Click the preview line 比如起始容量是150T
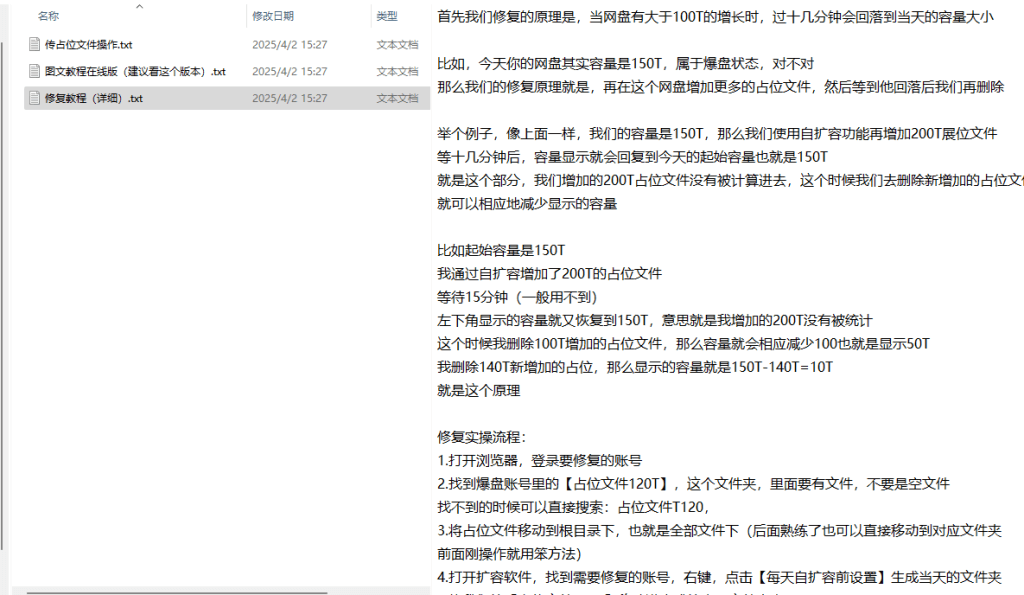 (501, 250)
